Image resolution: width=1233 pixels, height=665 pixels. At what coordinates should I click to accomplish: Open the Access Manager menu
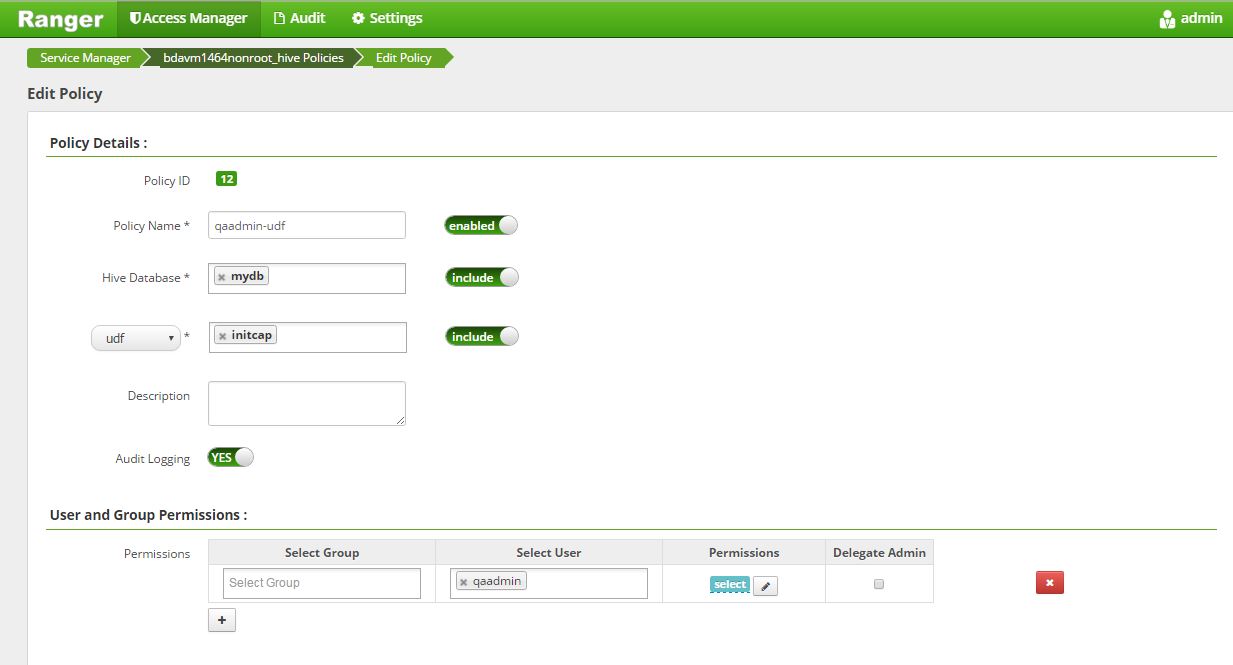[x=189, y=18]
